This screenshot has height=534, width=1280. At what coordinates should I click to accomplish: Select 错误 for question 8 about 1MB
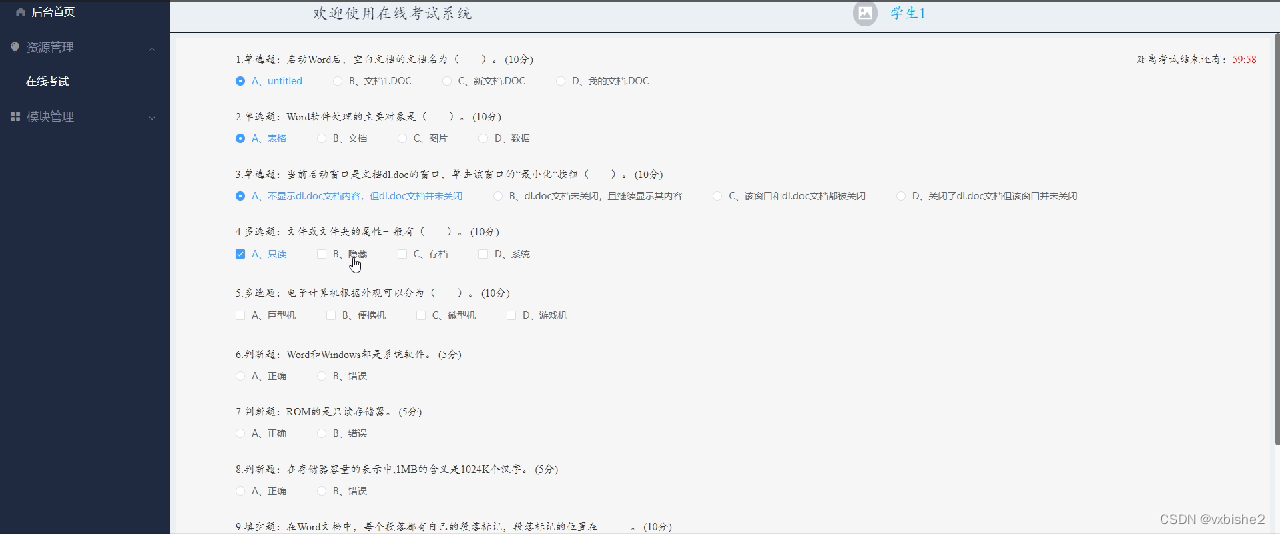pyautogui.click(x=342, y=491)
